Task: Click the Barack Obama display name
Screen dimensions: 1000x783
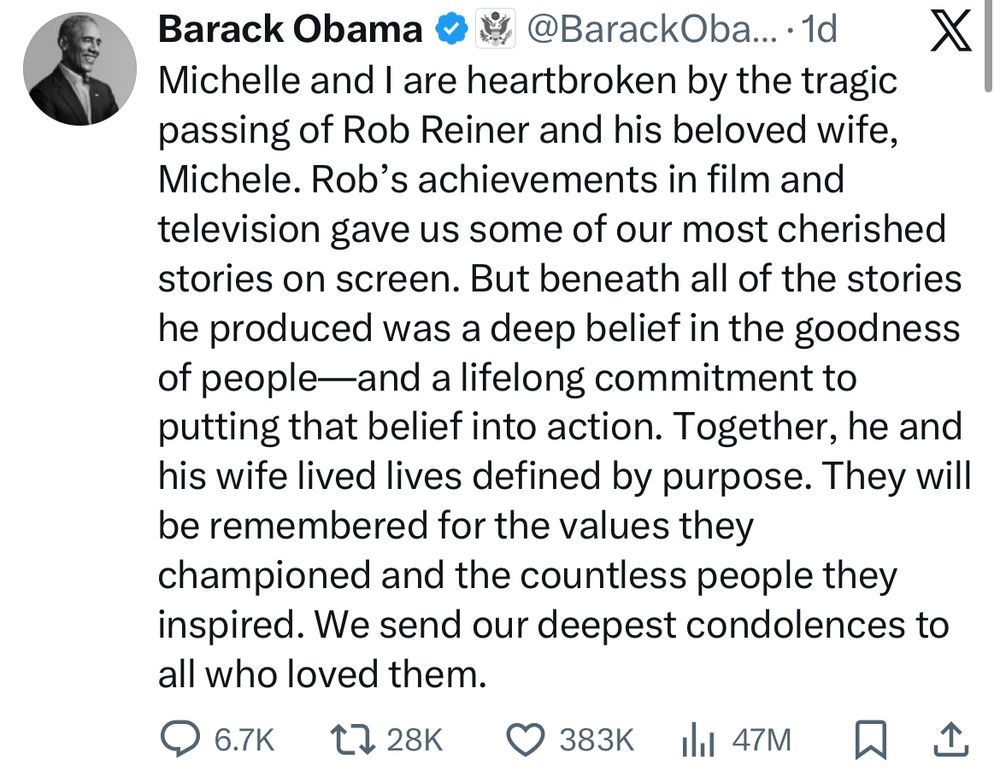Action: pos(291,31)
